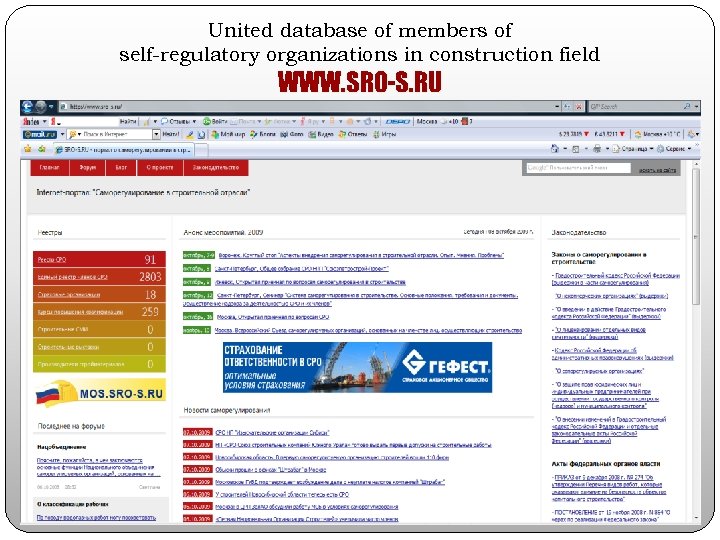Click the Print icon on the command bar
This screenshot has height=540, width=720.
596,149
